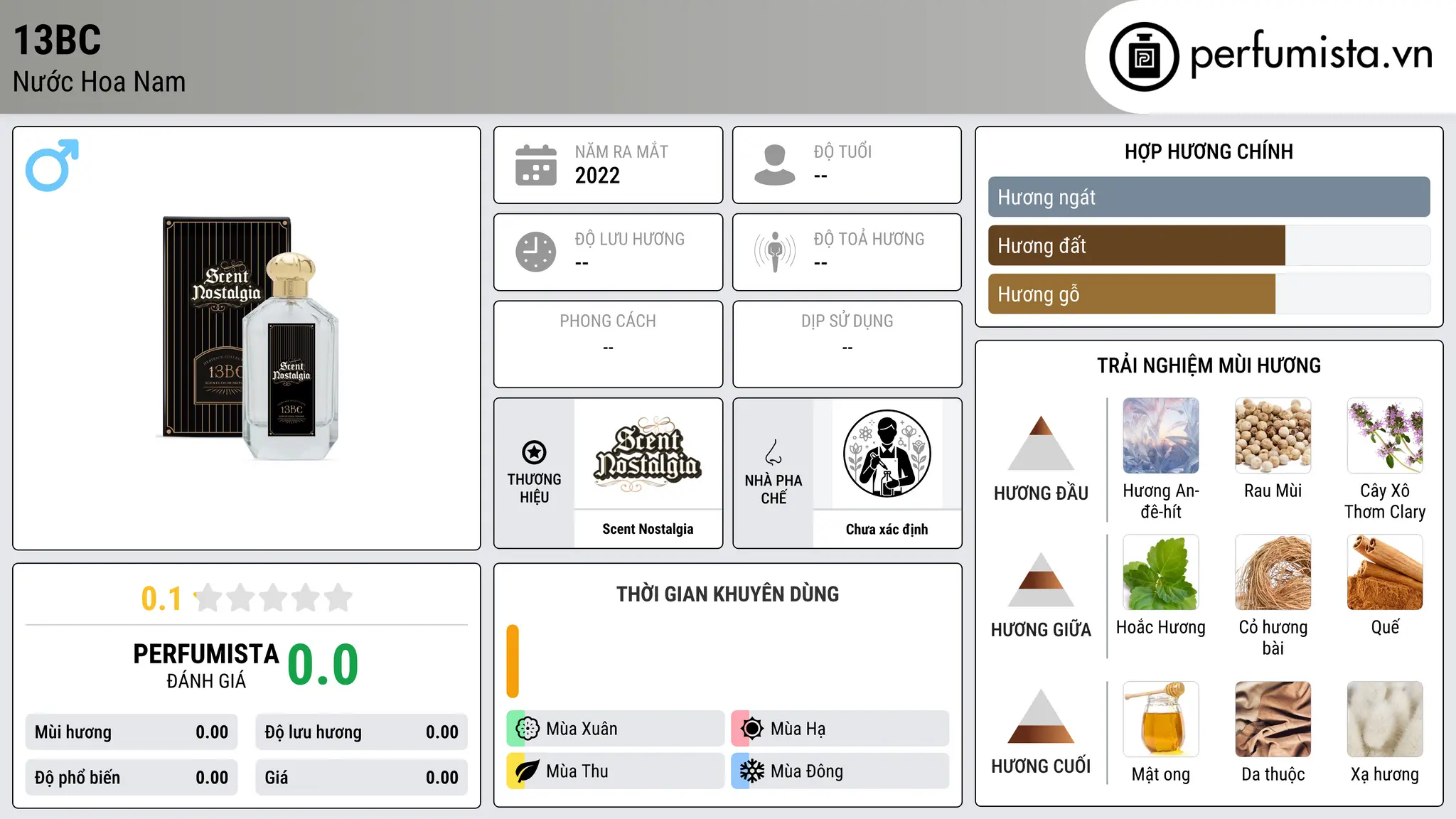Click the green 0.0 Perfumista score
The height and width of the screenshot is (819, 1456).
click(323, 665)
